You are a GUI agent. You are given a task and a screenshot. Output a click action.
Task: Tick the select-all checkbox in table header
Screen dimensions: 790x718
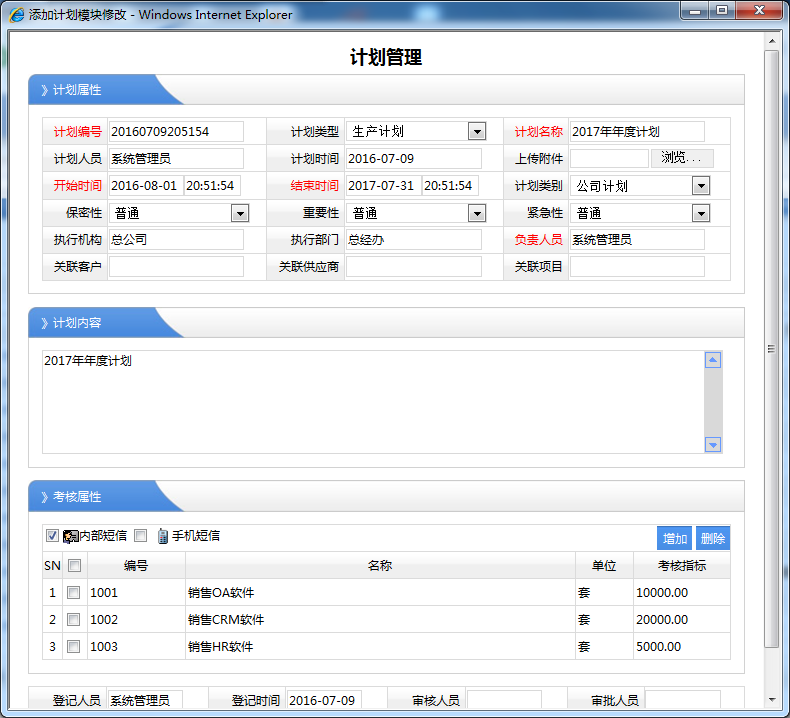pyautogui.click(x=74, y=565)
